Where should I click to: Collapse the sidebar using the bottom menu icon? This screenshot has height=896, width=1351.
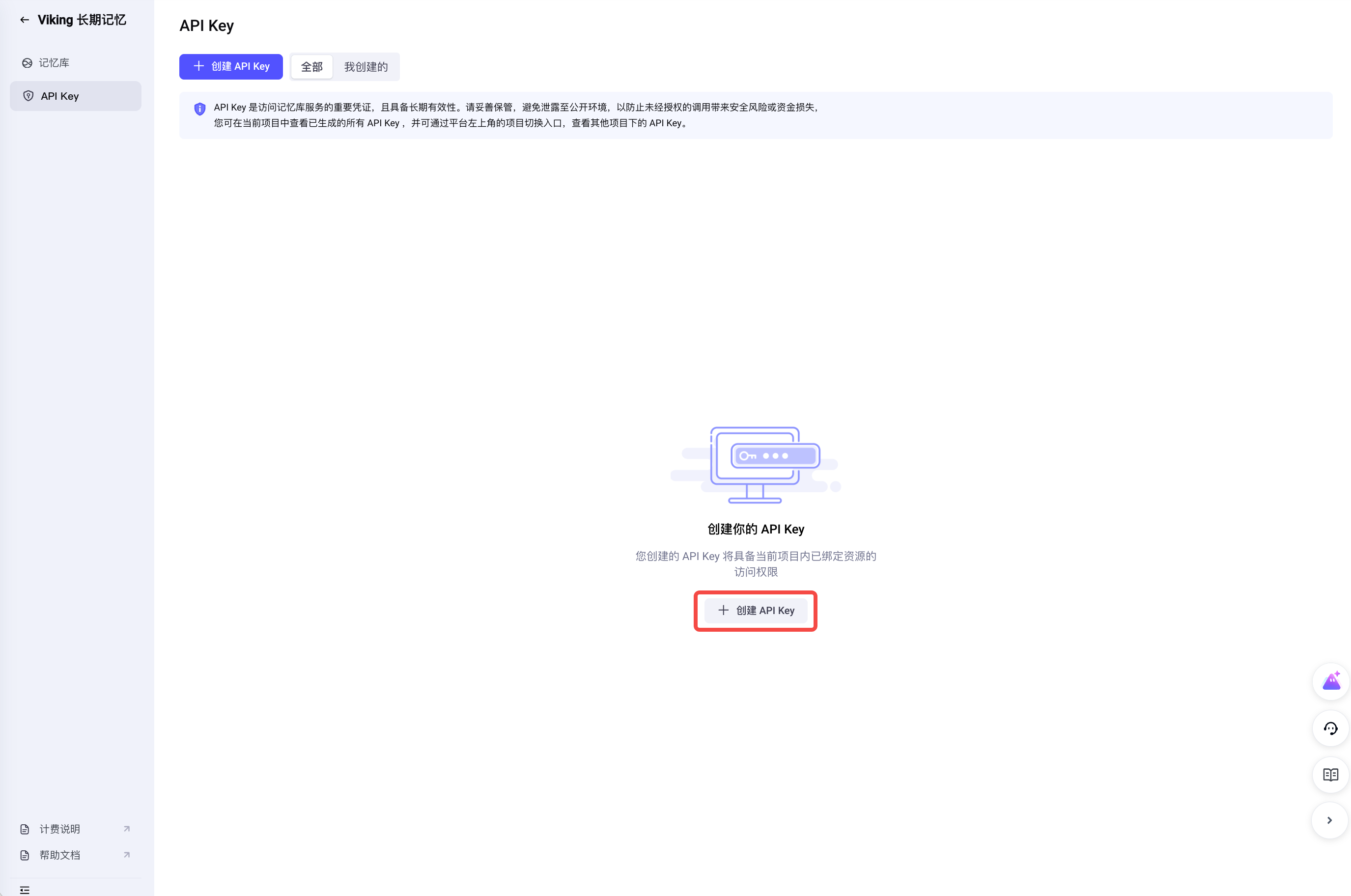tap(25, 889)
